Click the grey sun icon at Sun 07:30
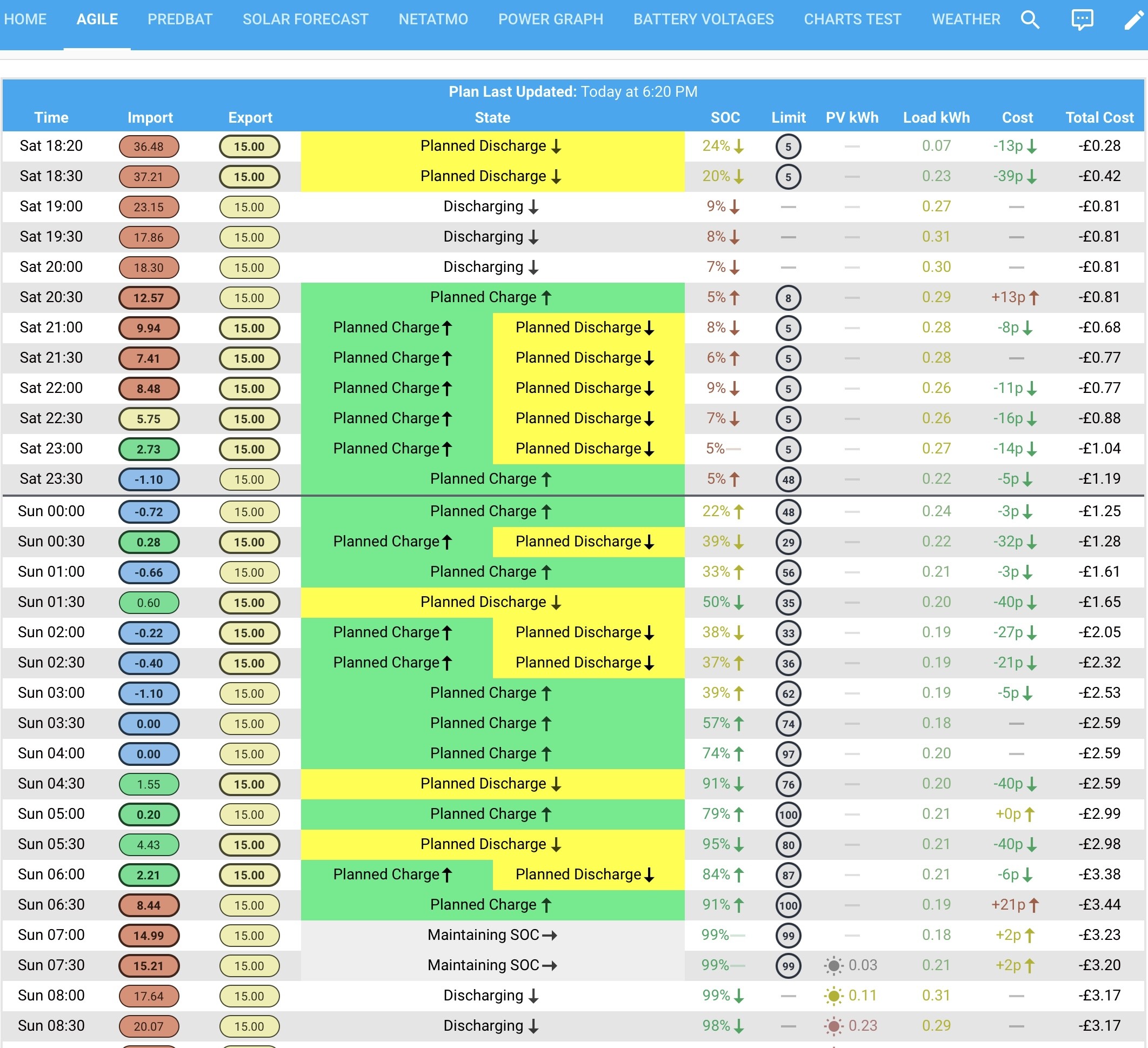 tap(833, 965)
